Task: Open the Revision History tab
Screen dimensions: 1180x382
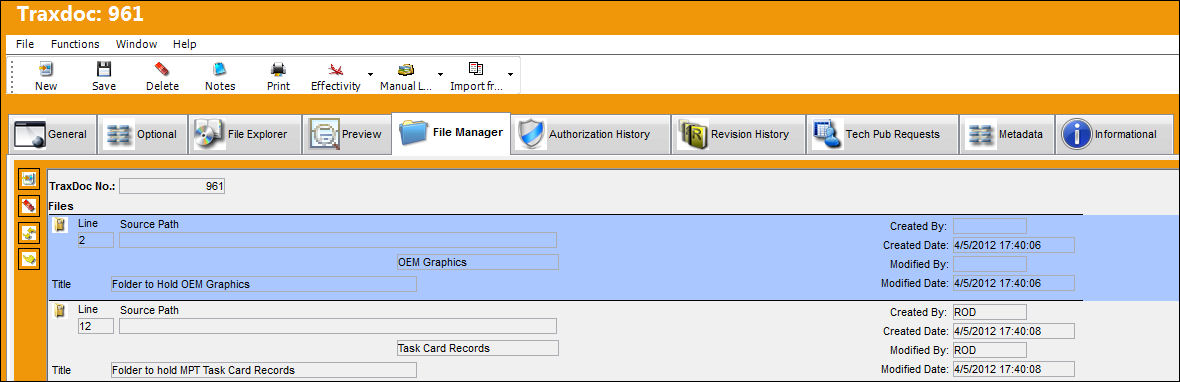Action: [x=738, y=135]
